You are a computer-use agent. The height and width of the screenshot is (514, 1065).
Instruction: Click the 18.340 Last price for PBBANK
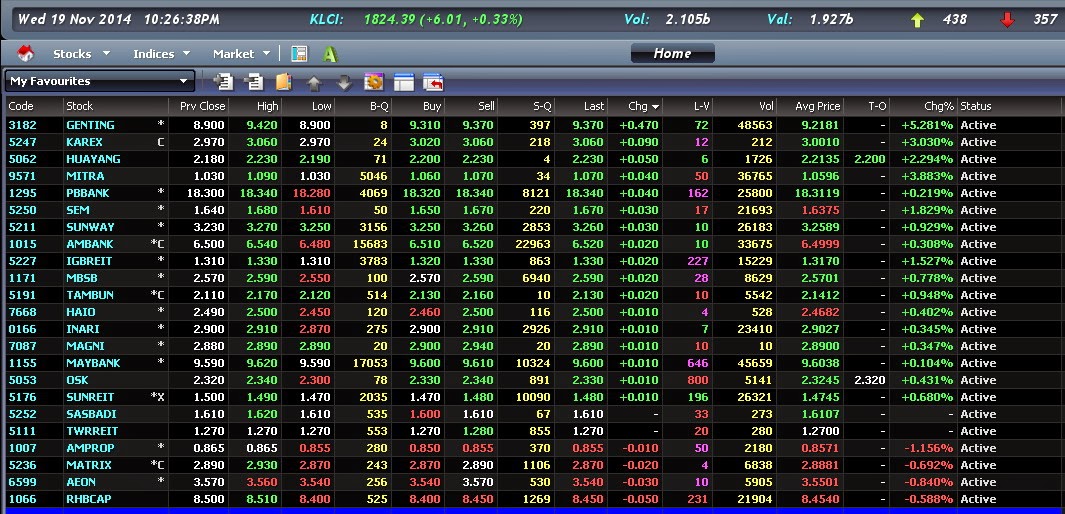[584, 193]
